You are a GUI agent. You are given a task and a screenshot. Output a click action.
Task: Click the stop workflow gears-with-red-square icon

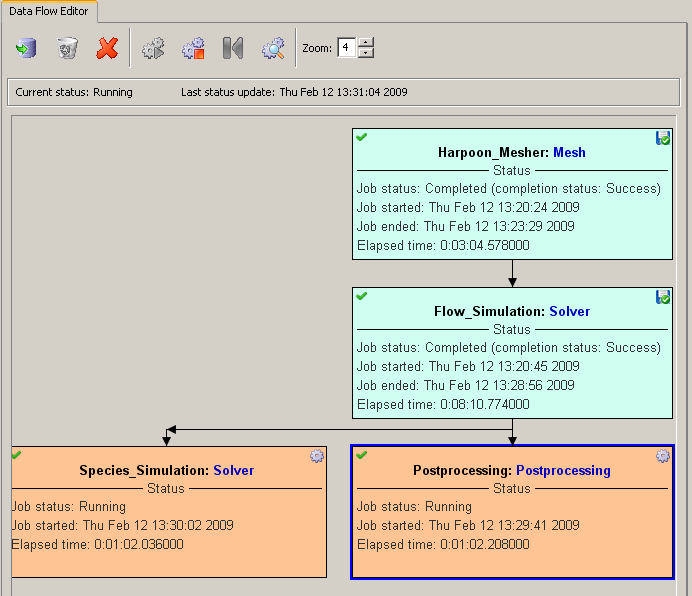(x=193, y=48)
